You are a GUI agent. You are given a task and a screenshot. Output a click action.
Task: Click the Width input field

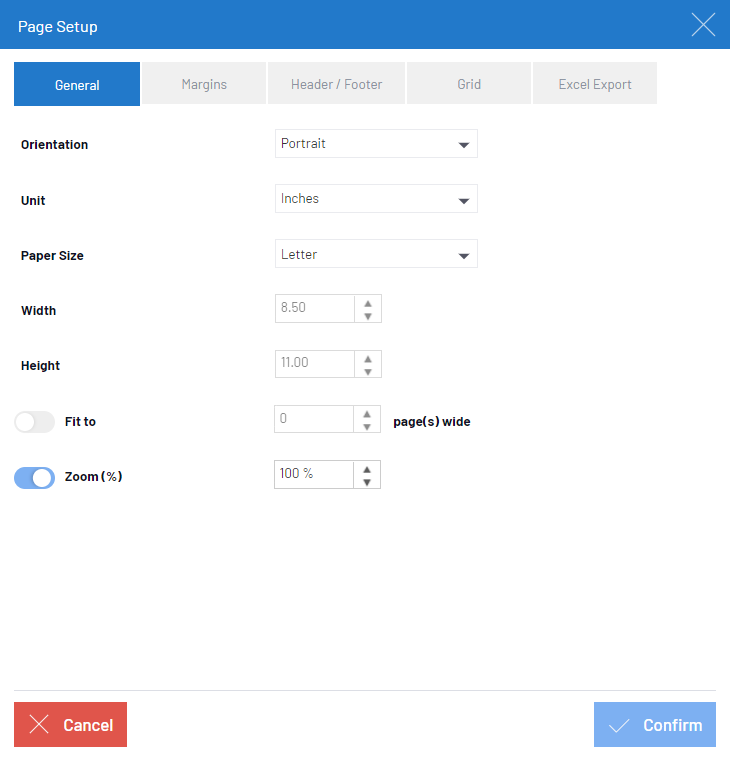(x=315, y=308)
